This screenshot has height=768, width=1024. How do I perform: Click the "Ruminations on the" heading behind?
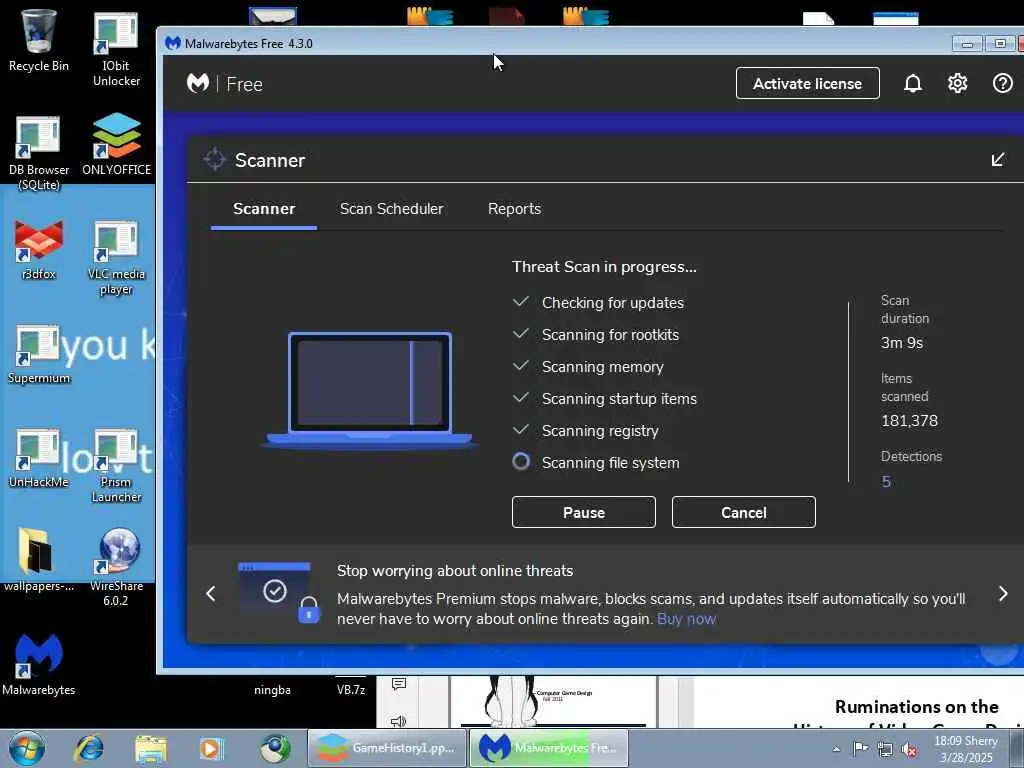point(916,707)
